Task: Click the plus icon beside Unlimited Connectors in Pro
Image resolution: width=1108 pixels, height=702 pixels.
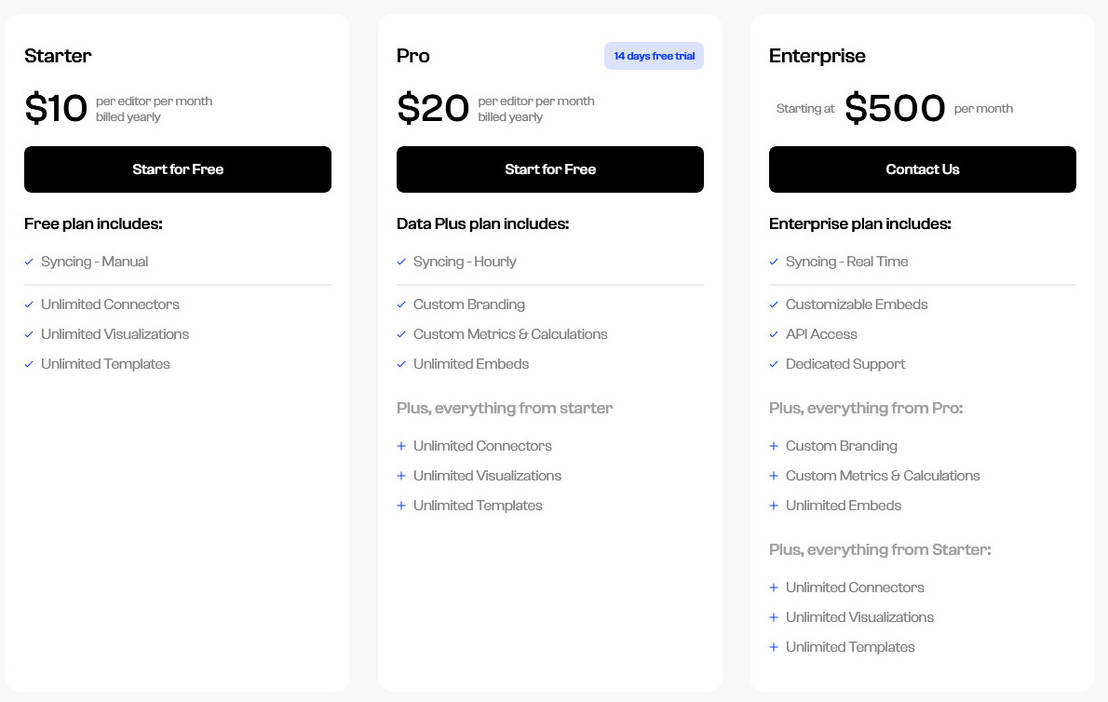Action: (401, 446)
